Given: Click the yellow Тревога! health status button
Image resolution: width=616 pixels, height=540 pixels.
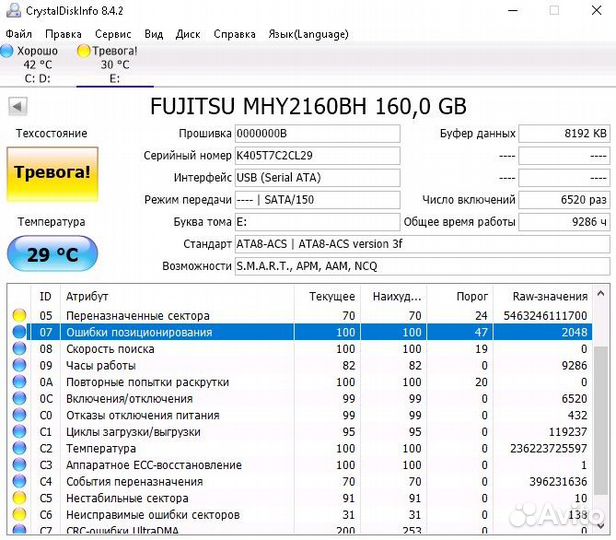Looking at the screenshot, I should pyautogui.click(x=52, y=175).
